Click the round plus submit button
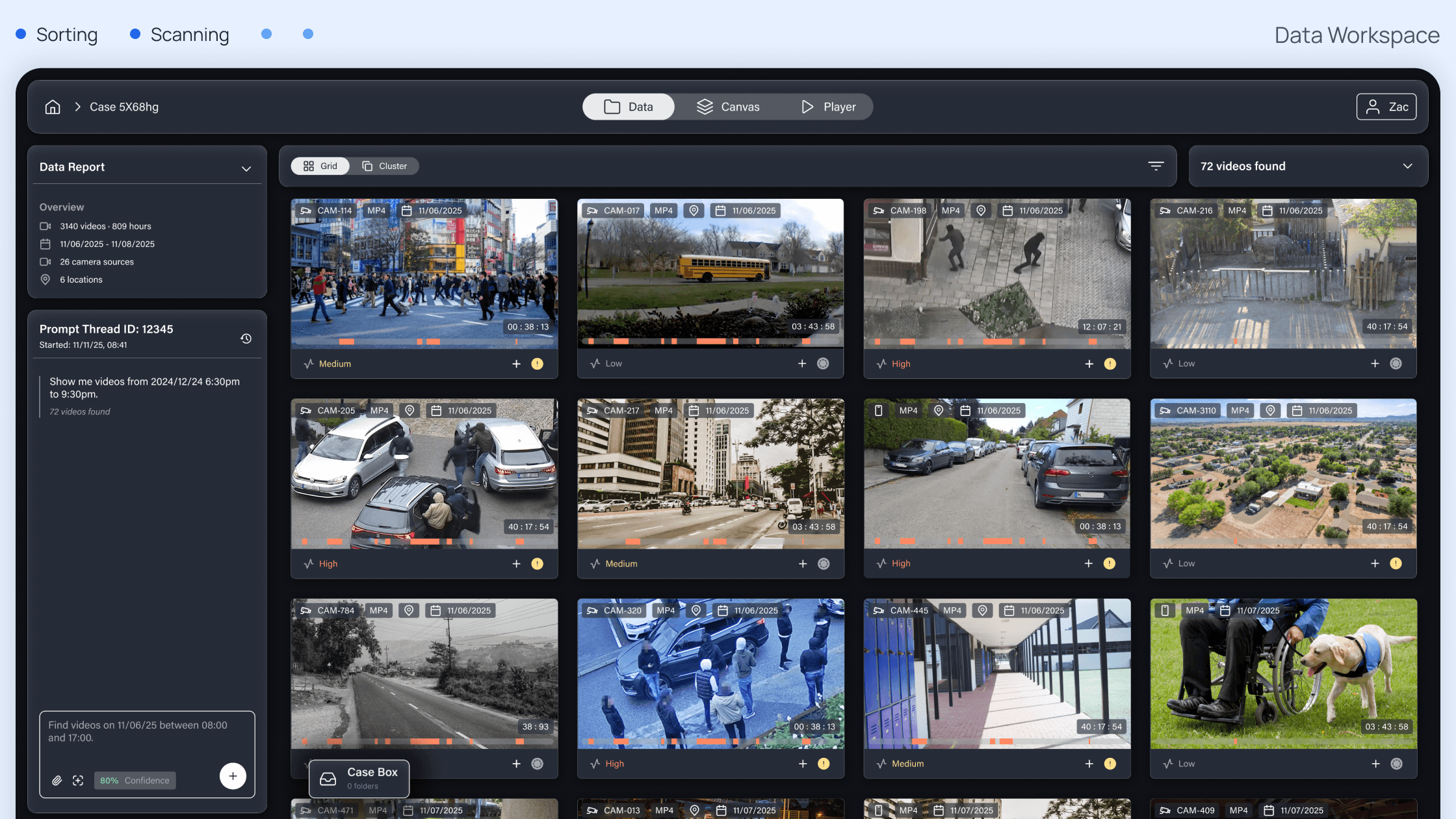 tap(233, 776)
